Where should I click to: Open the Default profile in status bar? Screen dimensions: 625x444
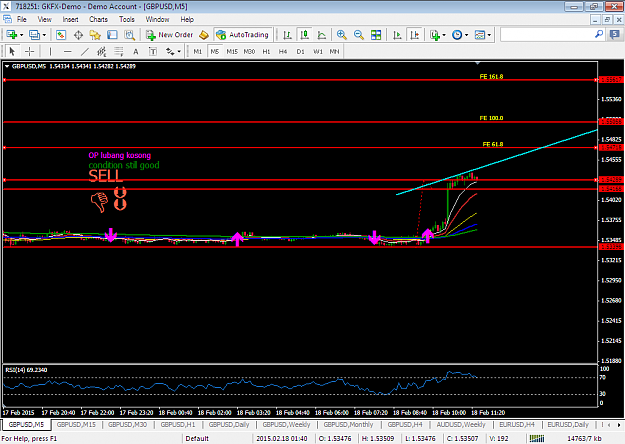[197, 438]
